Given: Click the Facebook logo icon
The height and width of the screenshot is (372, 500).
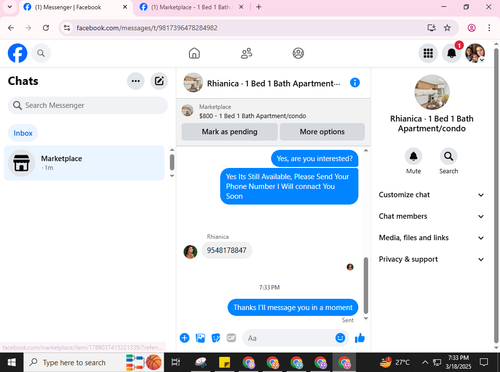Looking at the screenshot, I should click(17, 53).
